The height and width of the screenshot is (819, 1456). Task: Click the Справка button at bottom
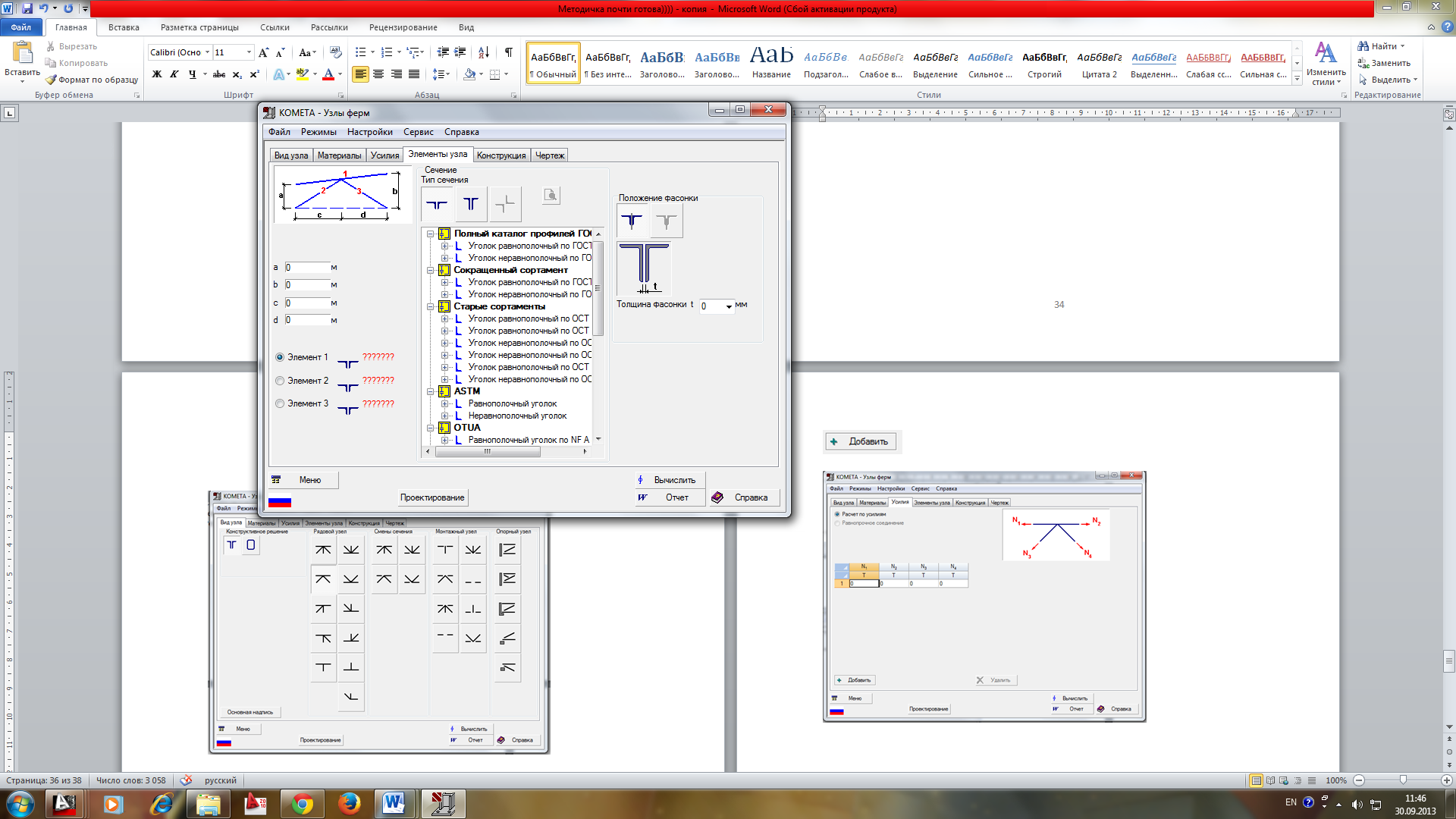coord(743,497)
